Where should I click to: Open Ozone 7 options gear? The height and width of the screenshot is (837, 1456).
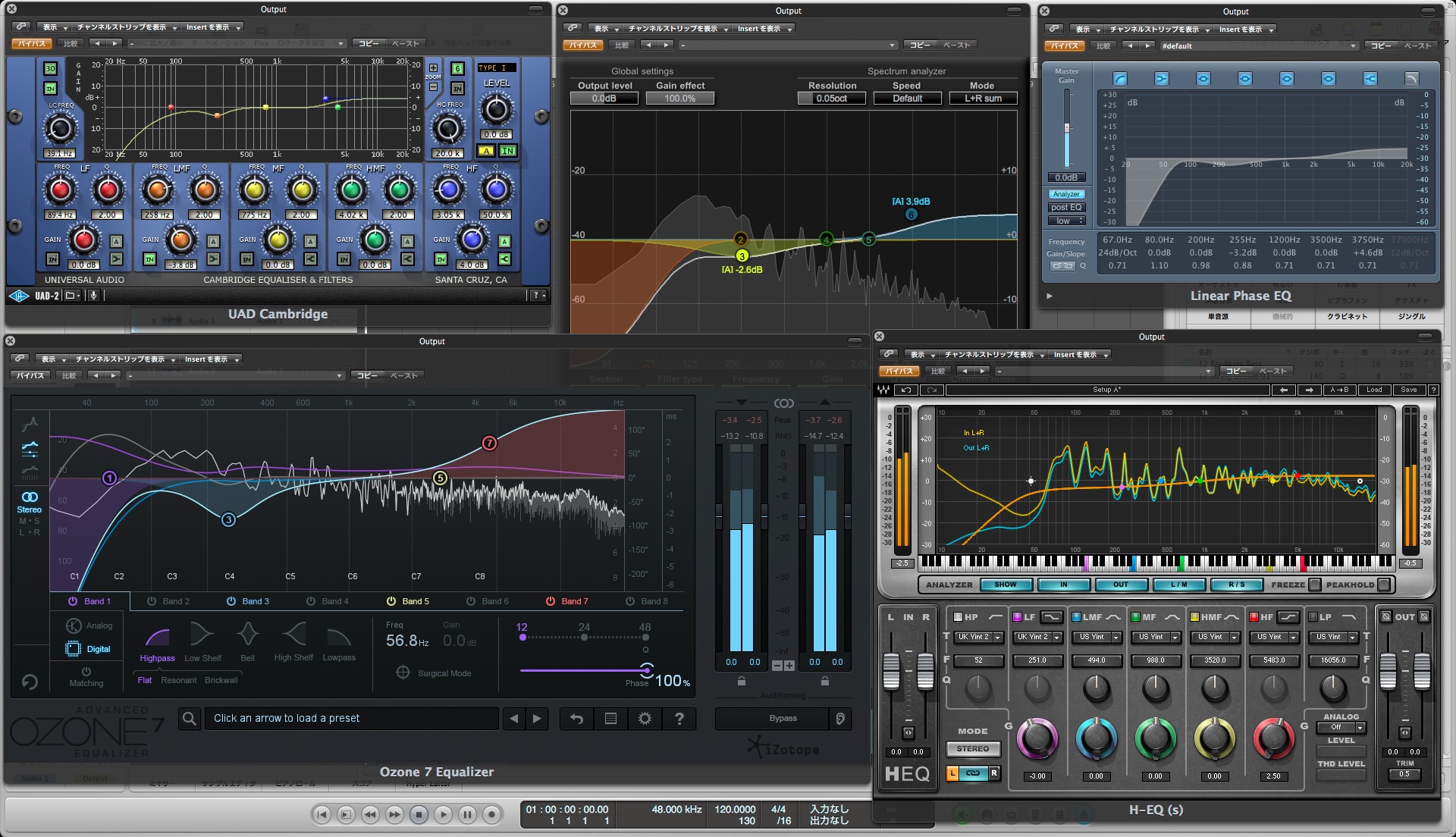coord(645,719)
